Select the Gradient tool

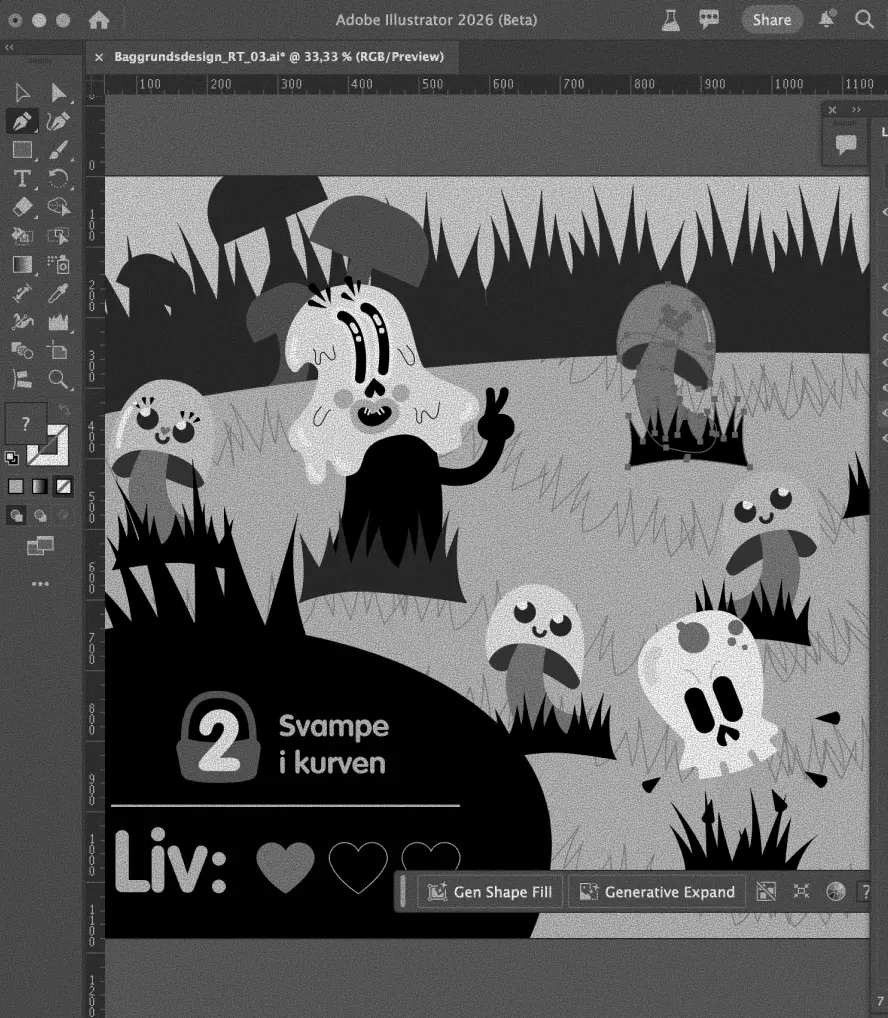click(x=22, y=264)
